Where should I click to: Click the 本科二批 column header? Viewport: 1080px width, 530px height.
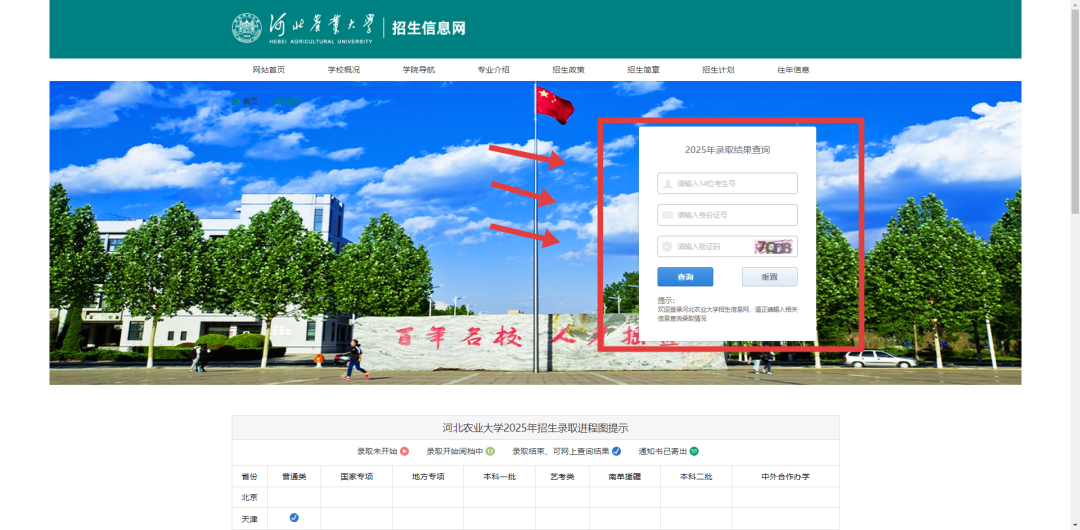click(x=696, y=476)
